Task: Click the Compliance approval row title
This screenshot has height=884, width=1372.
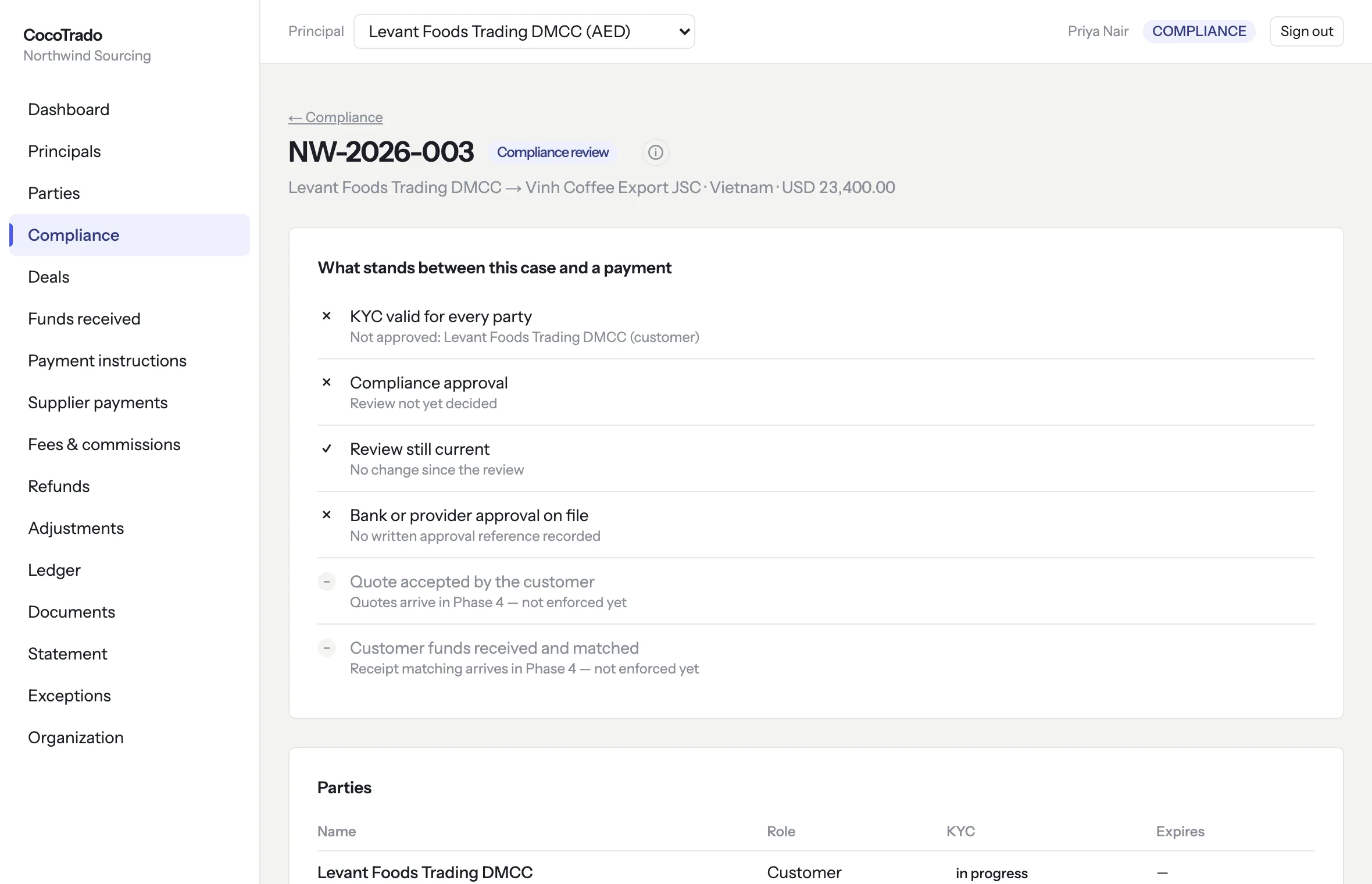Action: tap(429, 383)
